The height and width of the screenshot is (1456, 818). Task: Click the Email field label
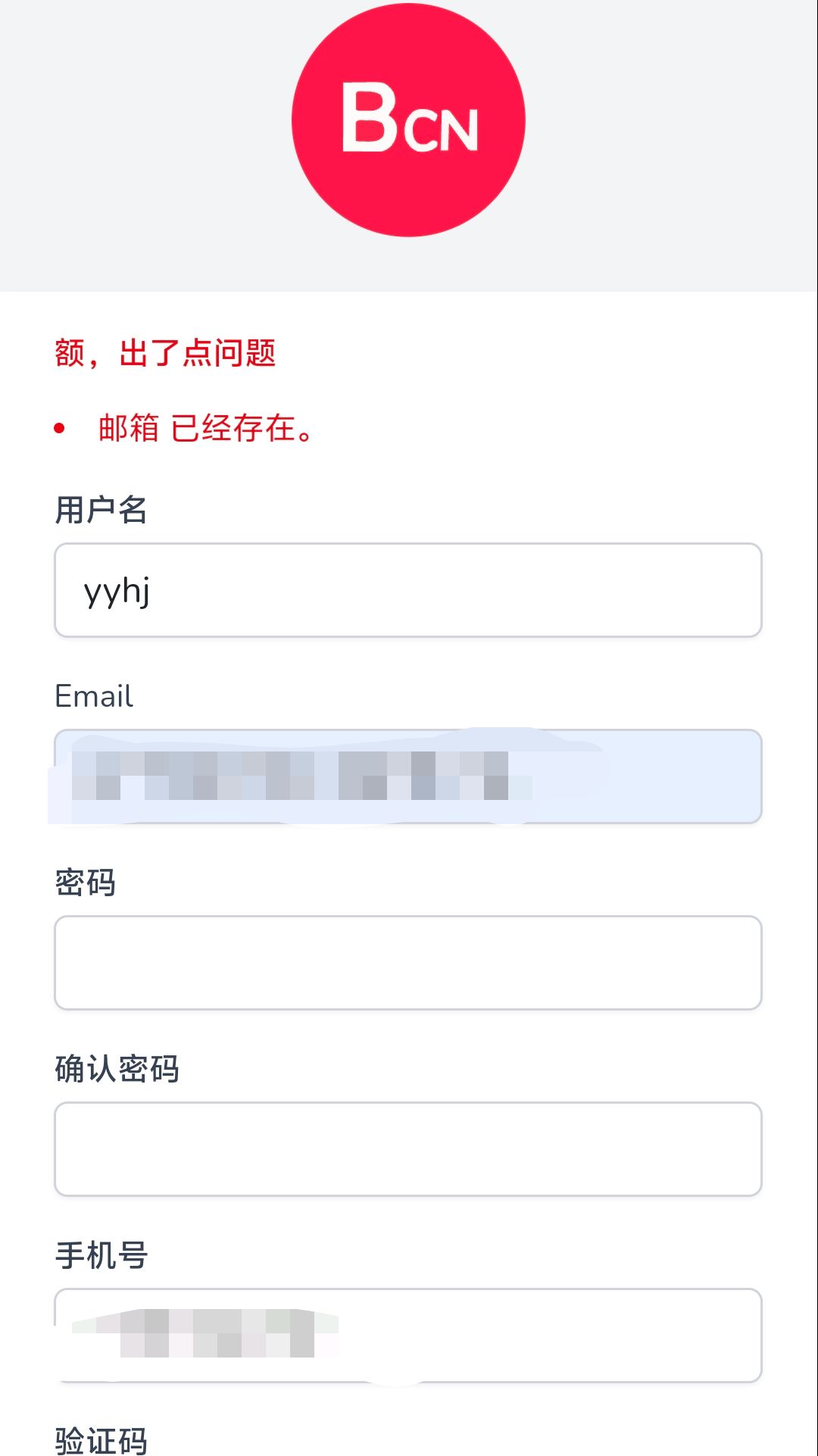[x=94, y=696]
